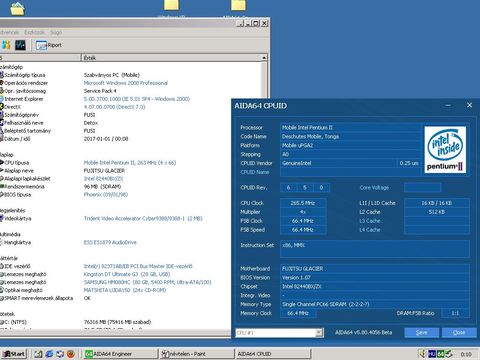Viewport: 480px width, 360px height.
Task: Select the Internet Explorer row icon
Action: pyautogui.click(x=1, y=99)
